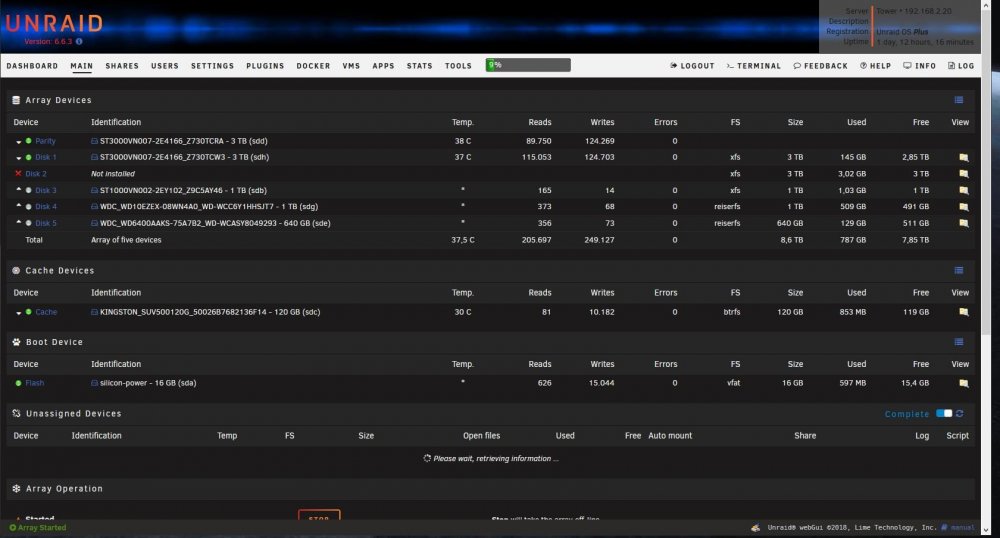Image resolution: width=1000 pixels, height=538 pixels.
Task: Browse Flash with its folder icon
Action: click(x=964, y=383)
